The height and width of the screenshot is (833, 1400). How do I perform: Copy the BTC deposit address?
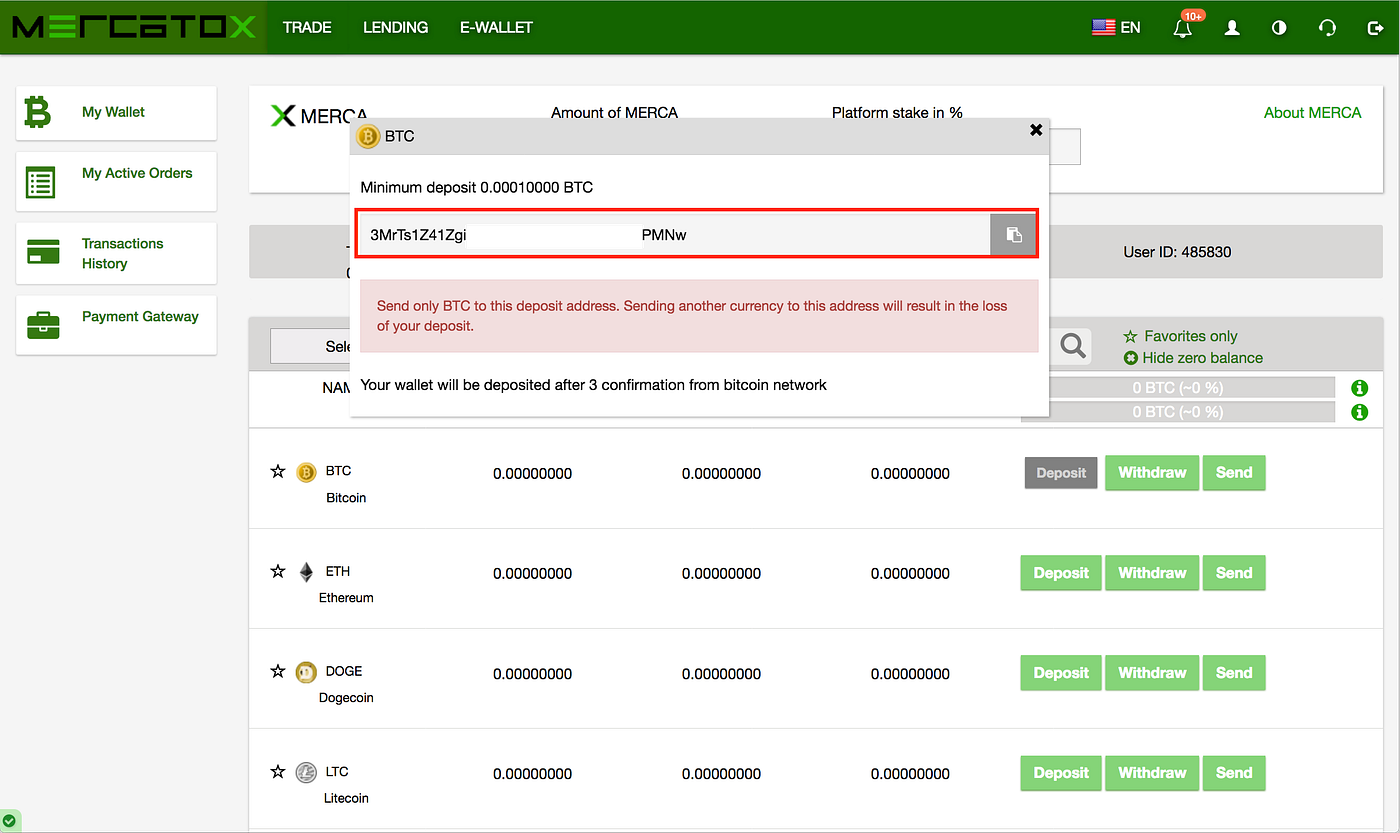[1013, 235]
